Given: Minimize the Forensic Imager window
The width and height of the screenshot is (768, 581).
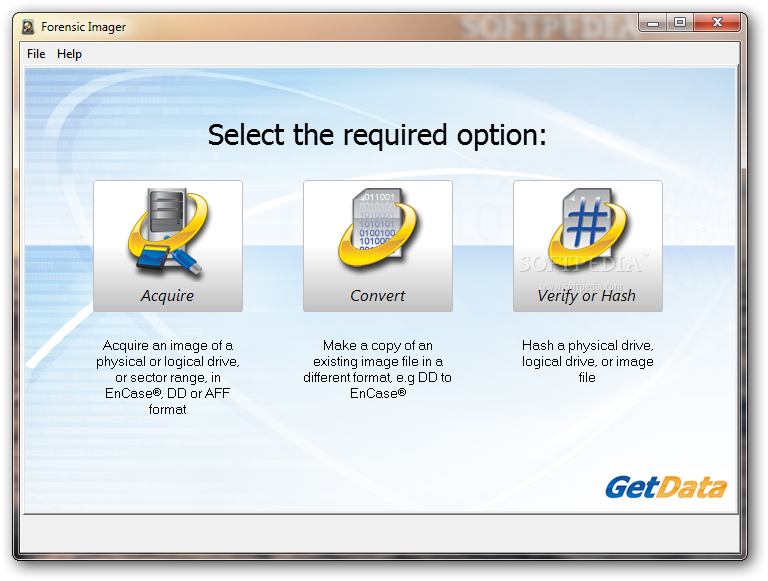Looking at the screenshot, I should (x=653, y=23).
